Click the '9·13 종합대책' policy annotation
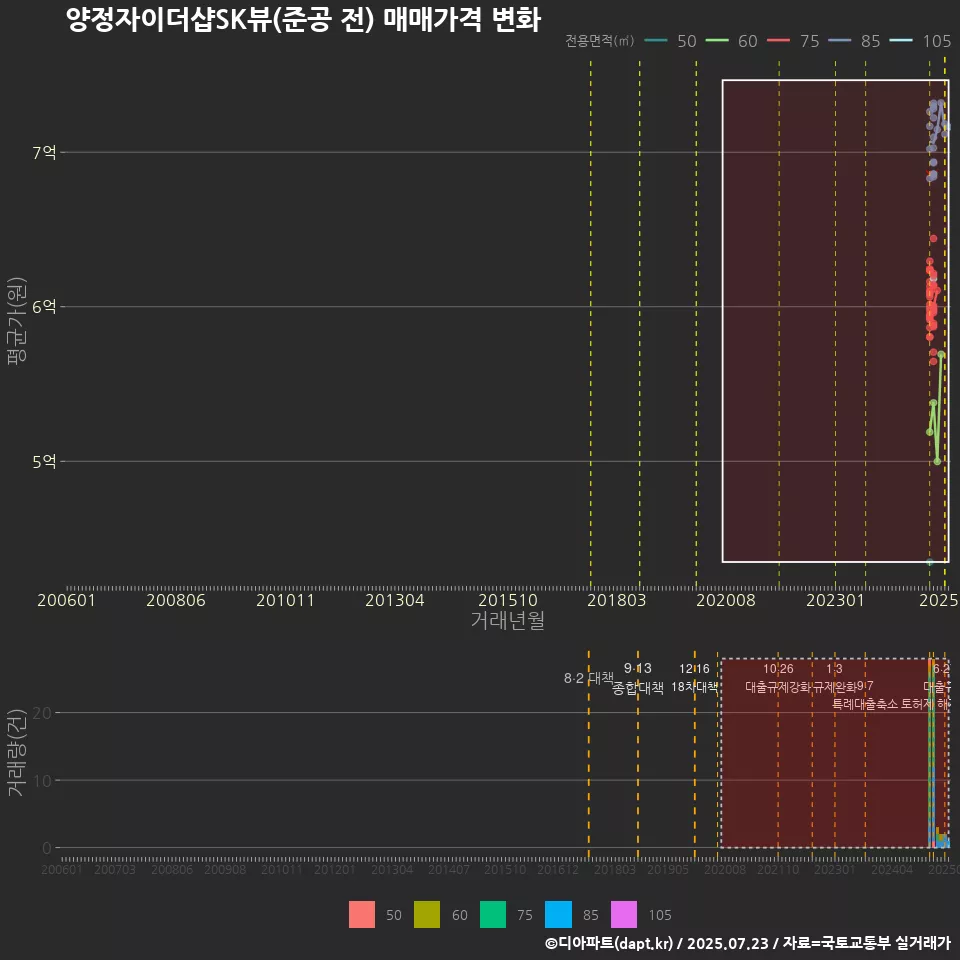Screen dimensions: 960x960 tap(637, 678)
